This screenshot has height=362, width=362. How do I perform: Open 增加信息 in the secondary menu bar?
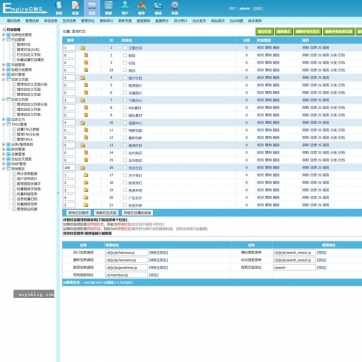pyautogui.click(x=14, y=21)
